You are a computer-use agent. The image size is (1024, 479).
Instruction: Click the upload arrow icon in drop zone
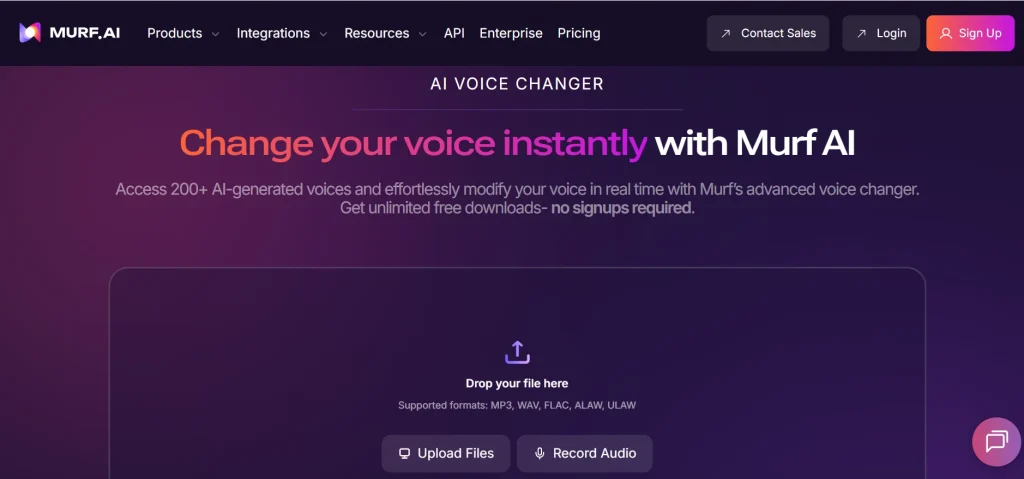pyautogui.click(x=517, y=352)
